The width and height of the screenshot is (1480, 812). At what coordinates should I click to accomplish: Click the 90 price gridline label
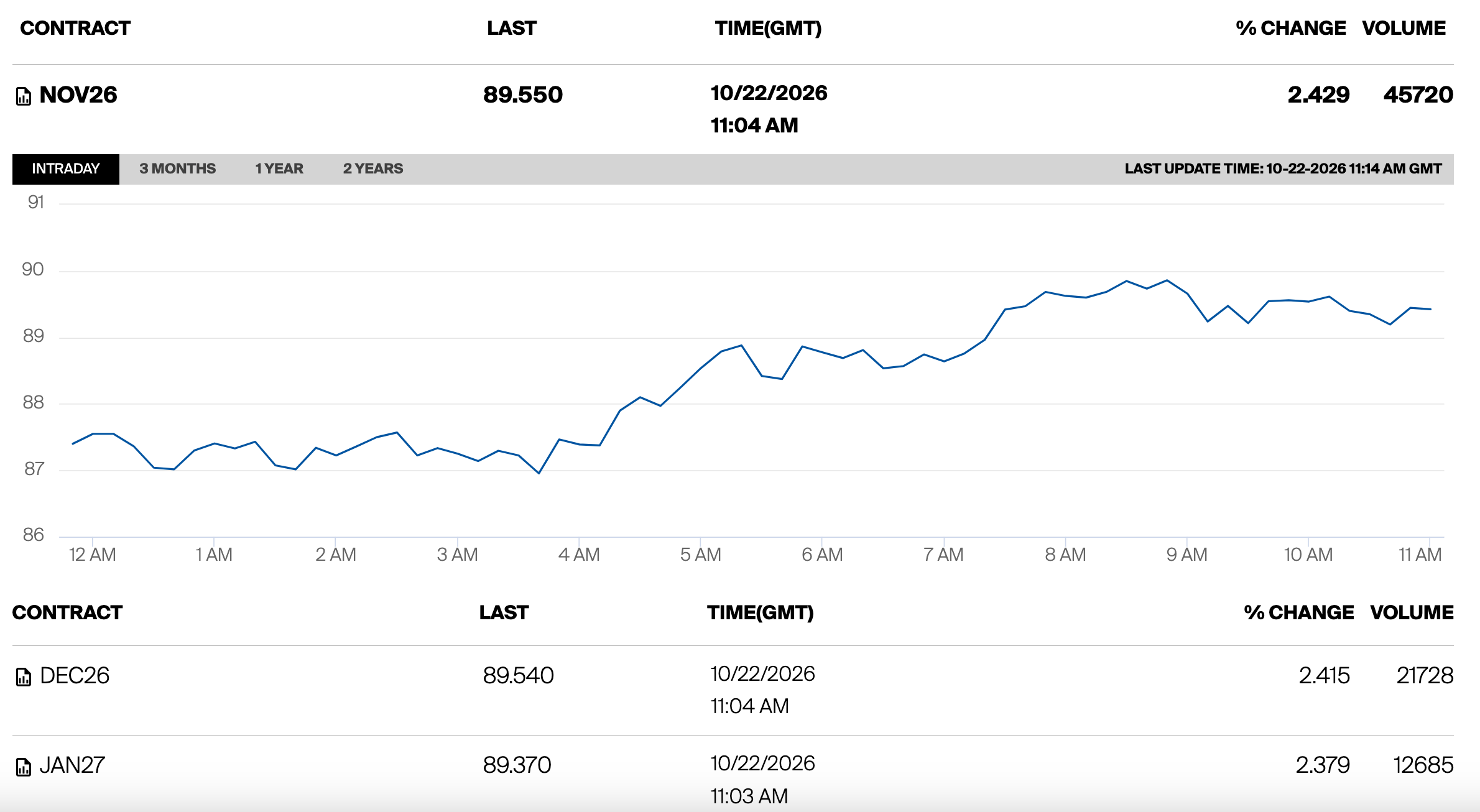(x=33, y=269)
